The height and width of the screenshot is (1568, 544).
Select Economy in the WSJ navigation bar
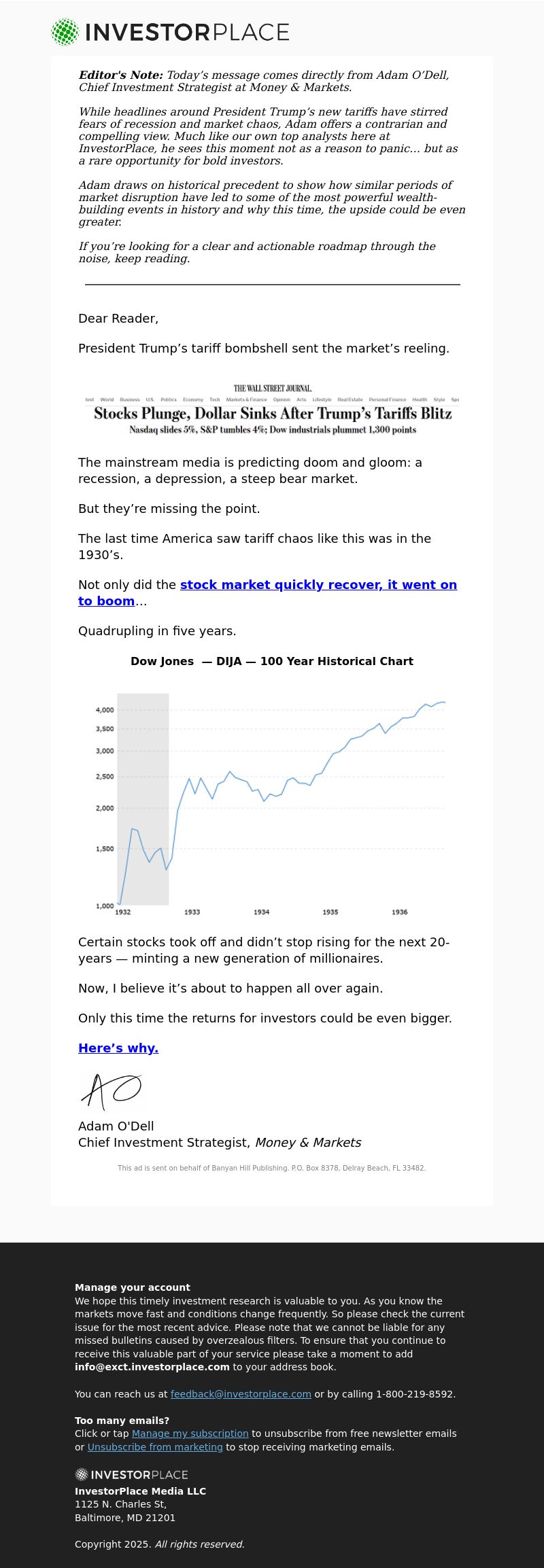pos(193,399)
